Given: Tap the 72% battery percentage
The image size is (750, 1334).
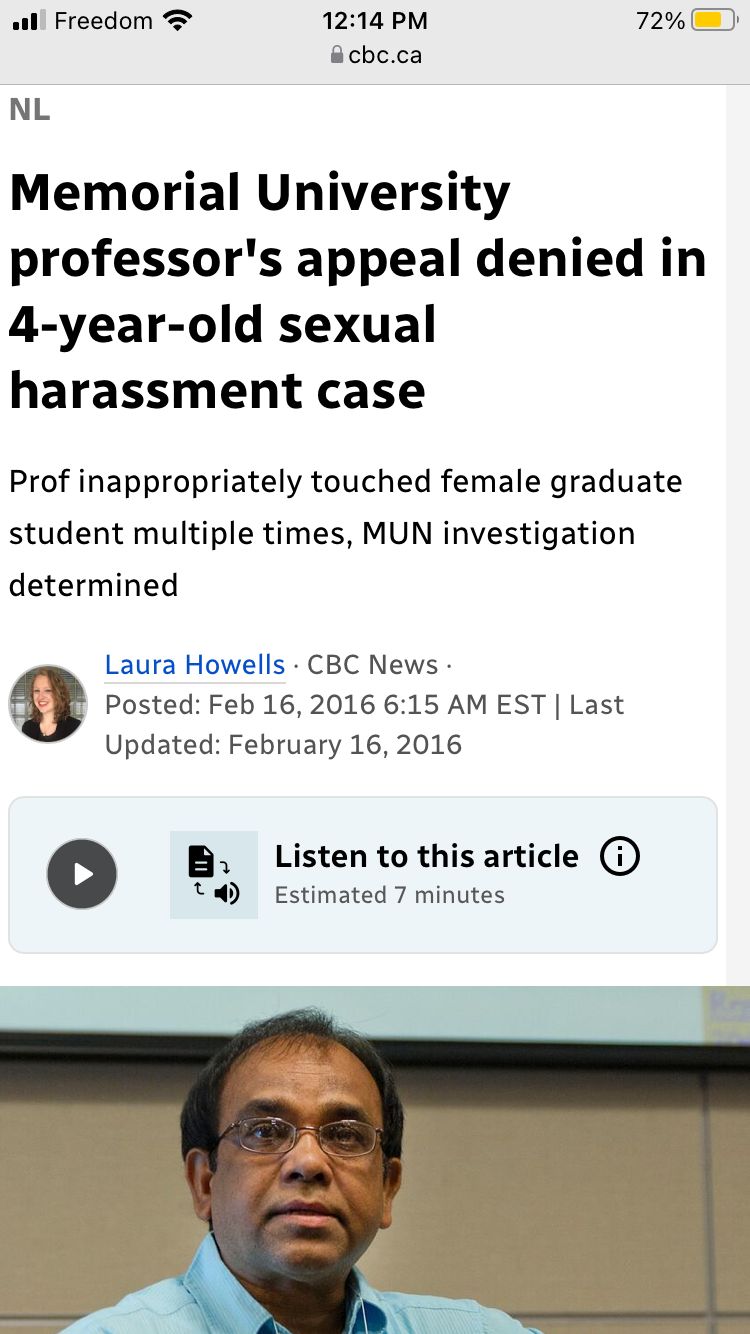Looking at the screenshot, I should tap(660, 21).
